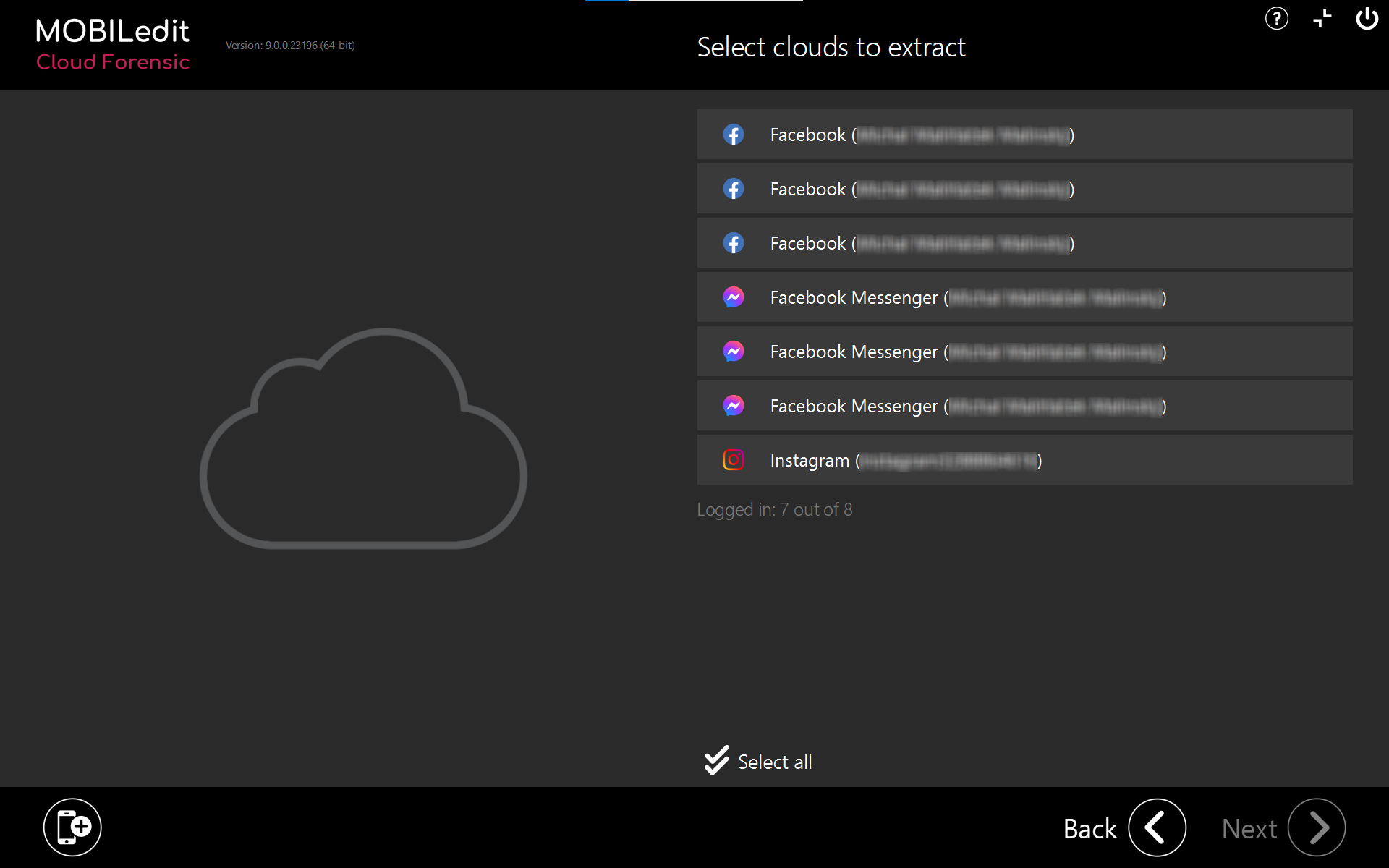
Task: Click the Logged in: 7 out of 8 status
Action: point(774,509)
